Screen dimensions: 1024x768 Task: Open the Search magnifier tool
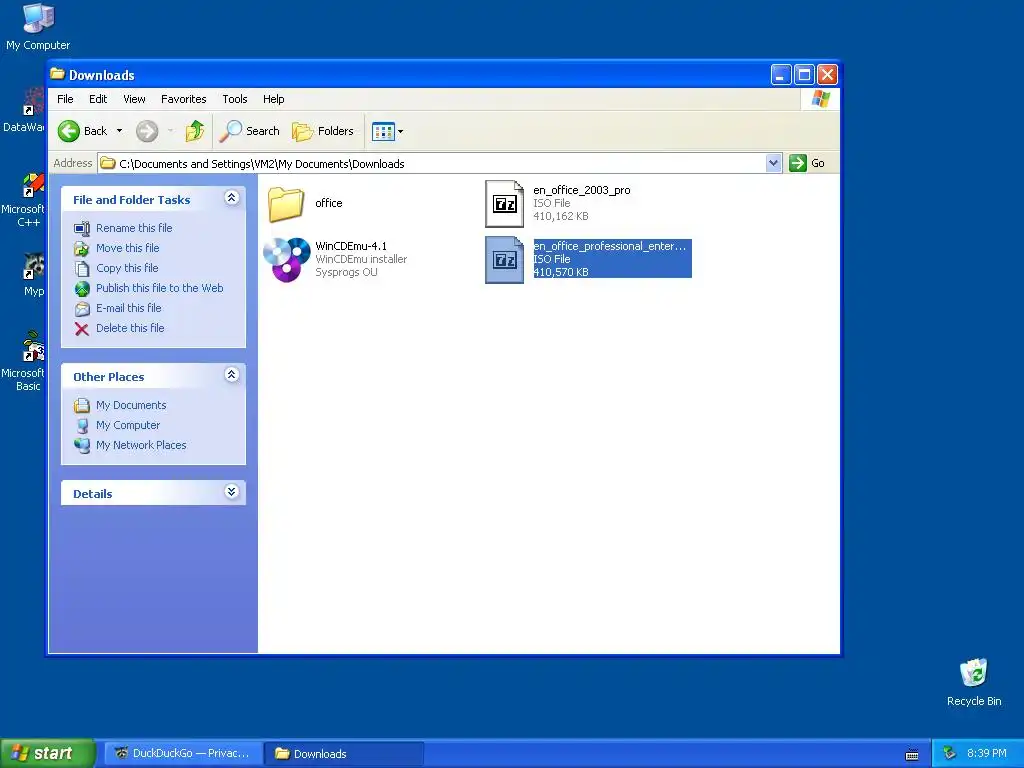[x=249, y=131]
